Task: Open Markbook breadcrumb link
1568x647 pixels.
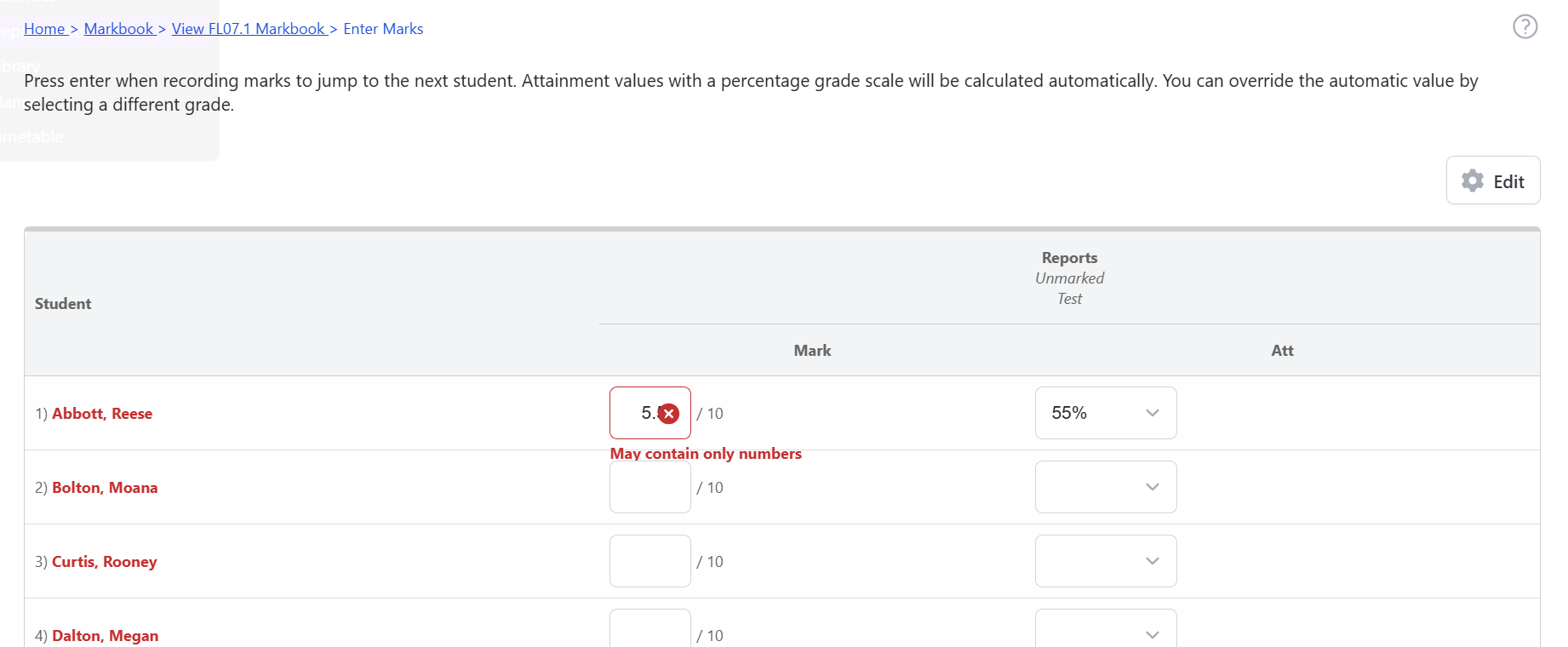Action: 118,29
